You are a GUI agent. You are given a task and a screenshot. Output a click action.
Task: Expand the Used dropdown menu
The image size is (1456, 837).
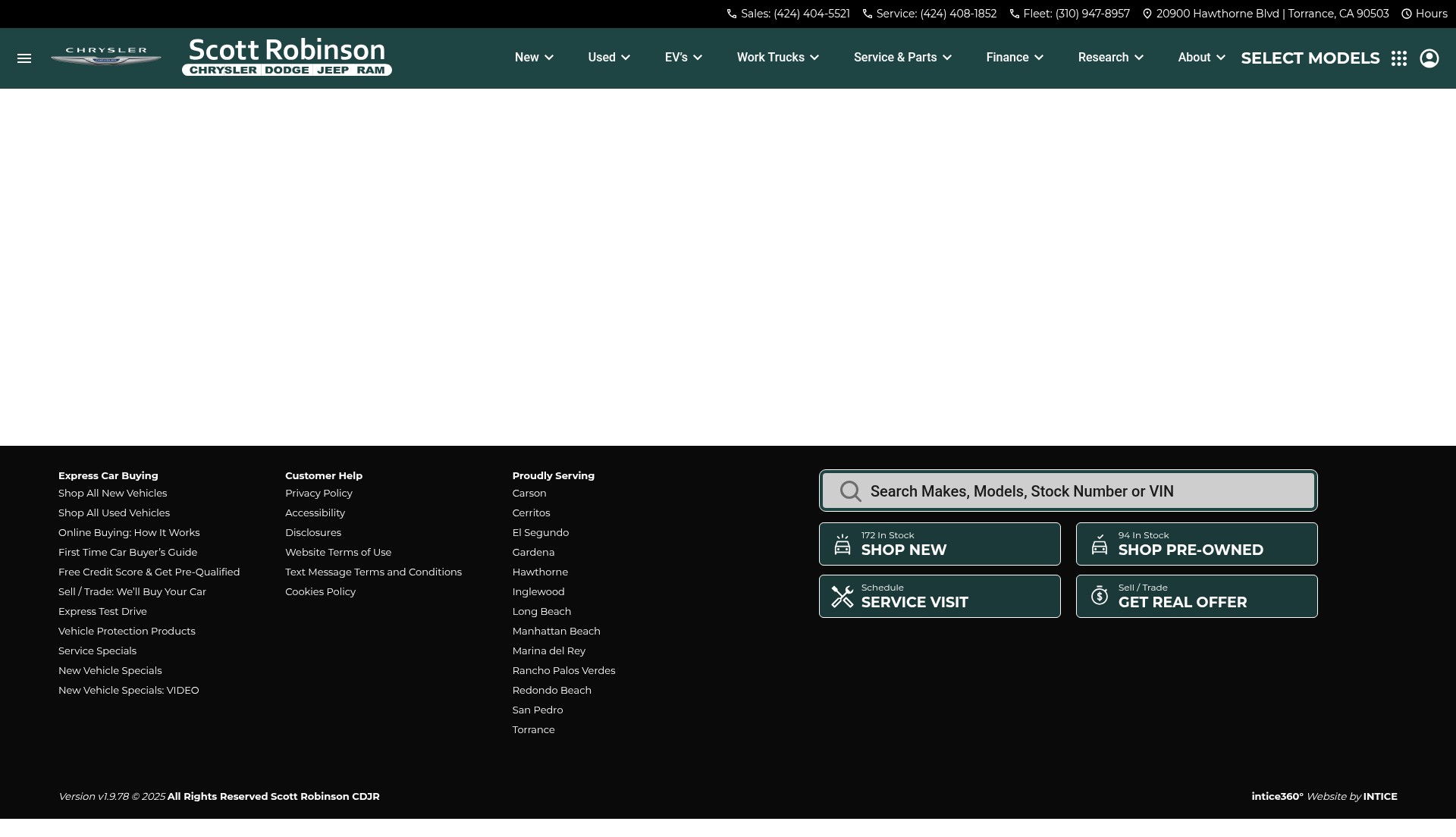(609, 58)
